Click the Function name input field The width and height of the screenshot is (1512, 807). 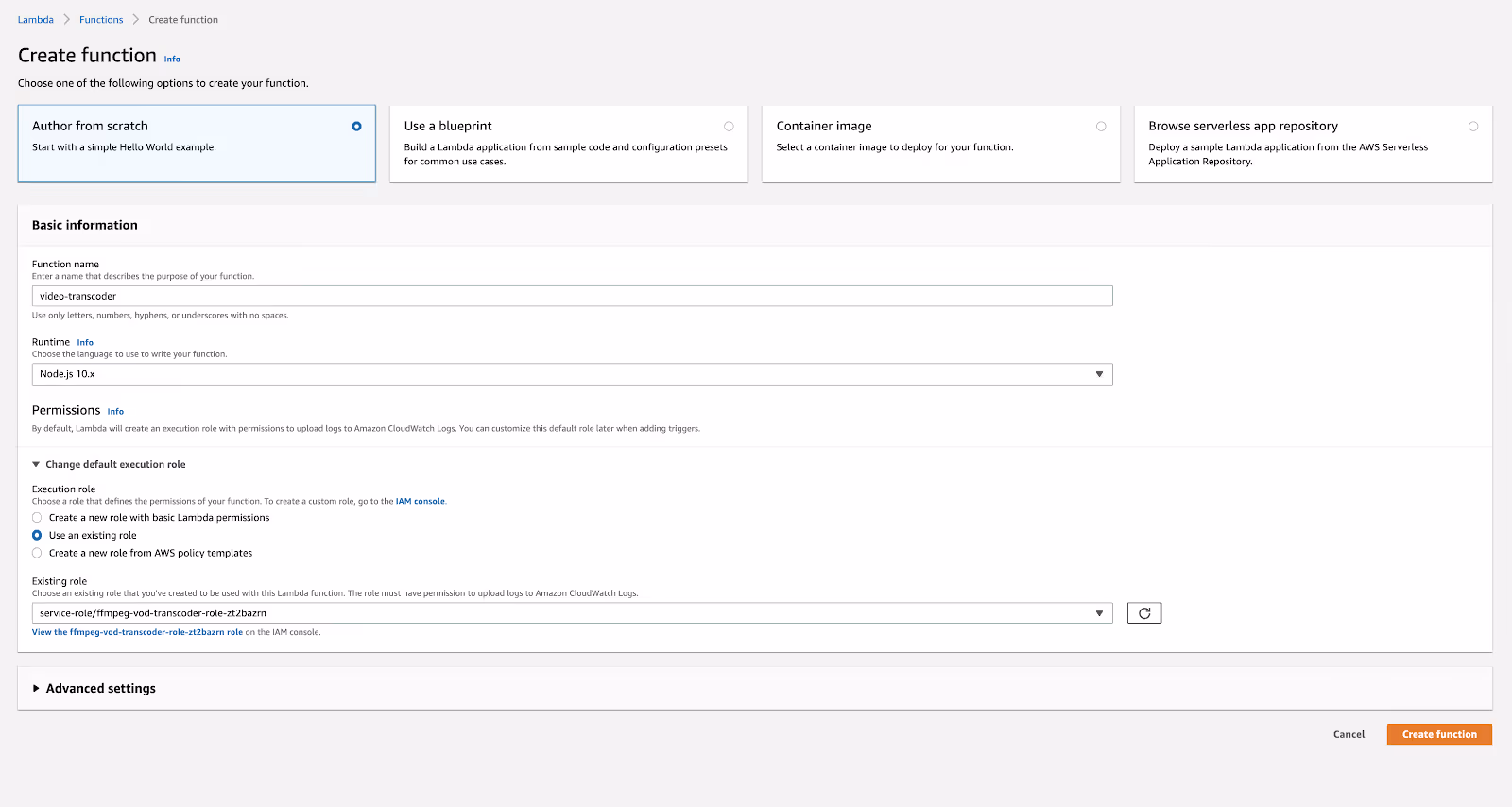(x=572, y=296)
